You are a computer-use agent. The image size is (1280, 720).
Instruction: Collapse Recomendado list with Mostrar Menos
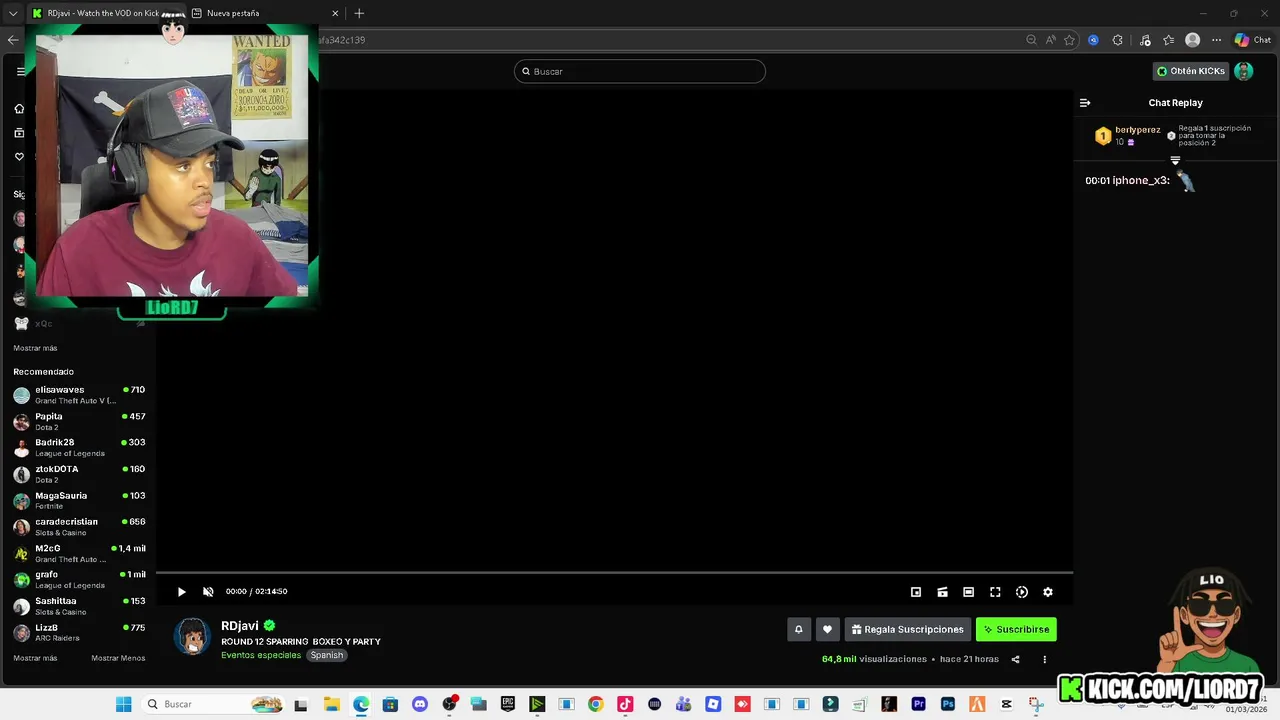(x=118, y=658)
